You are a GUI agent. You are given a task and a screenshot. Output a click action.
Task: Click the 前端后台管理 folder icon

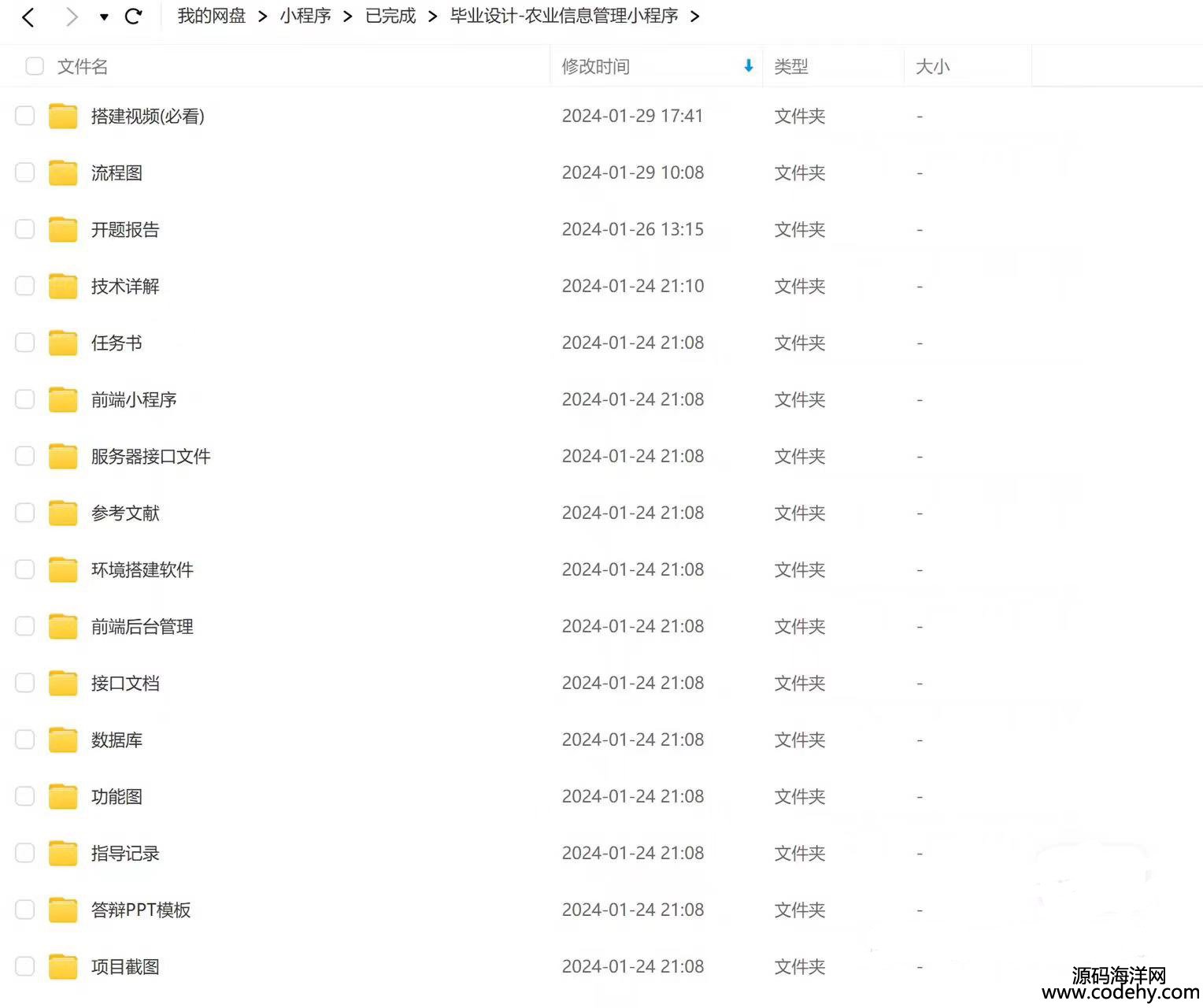point(63,626)
